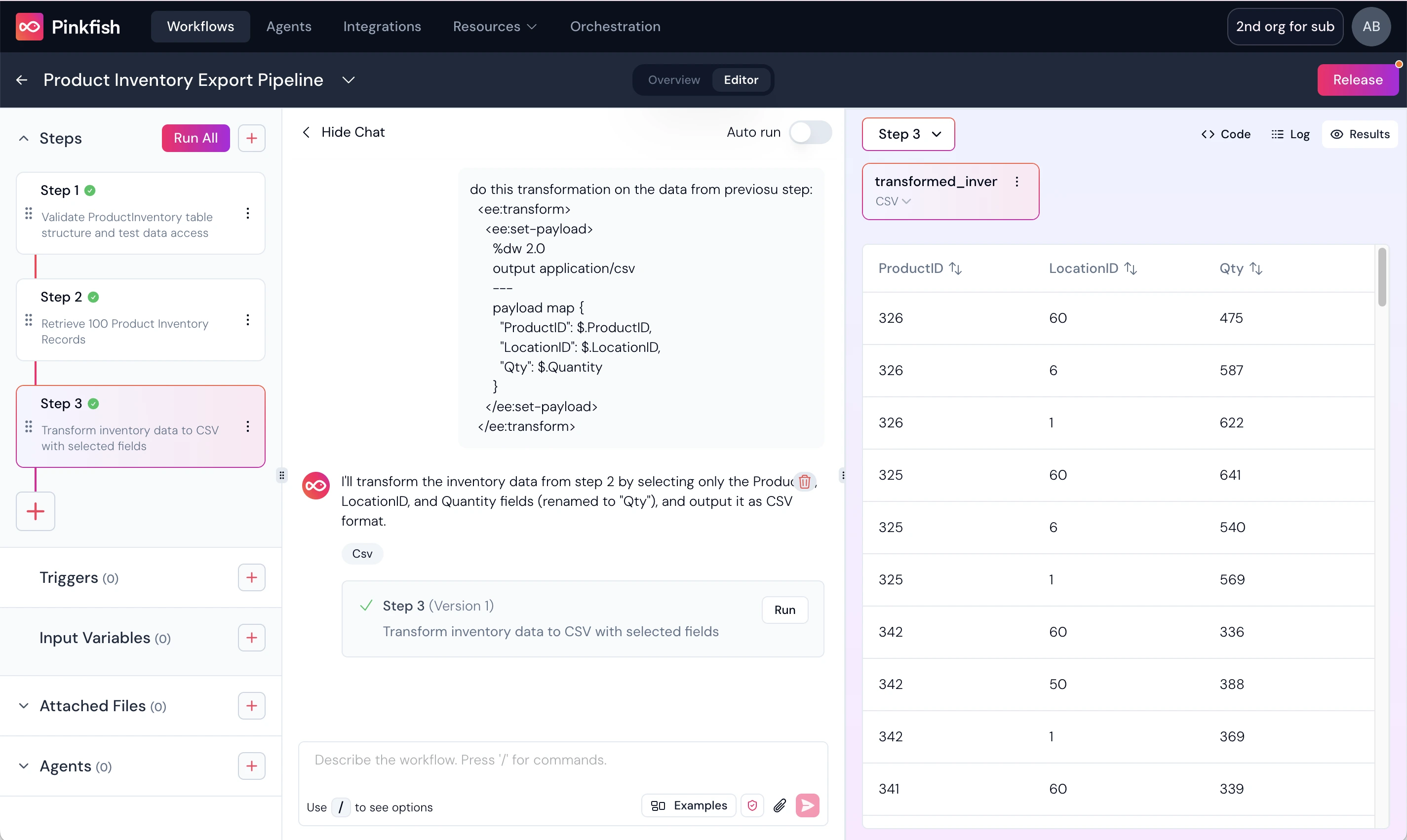Click the Release button

tap(1357, 80)
